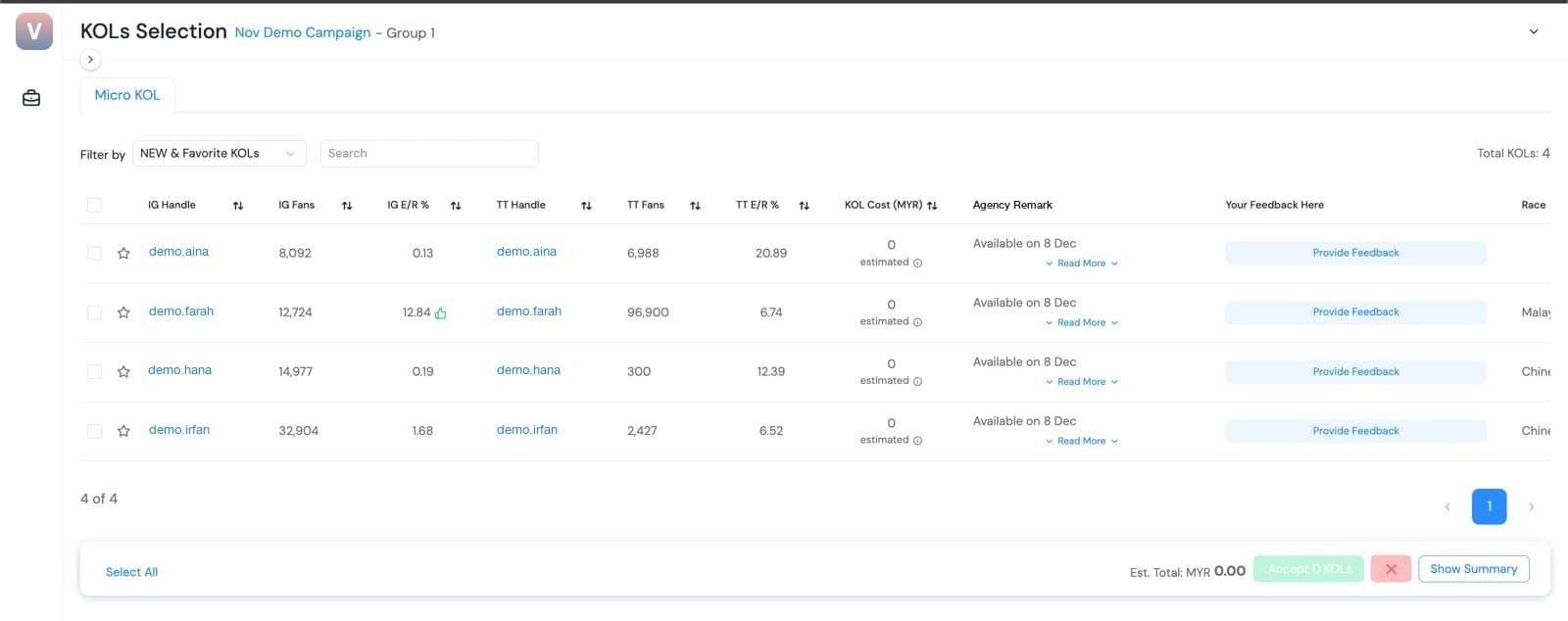Screen dimensions: 1568x621
Task: Check the demo.irfan row checkbox
Action: [x=94, y=431]
